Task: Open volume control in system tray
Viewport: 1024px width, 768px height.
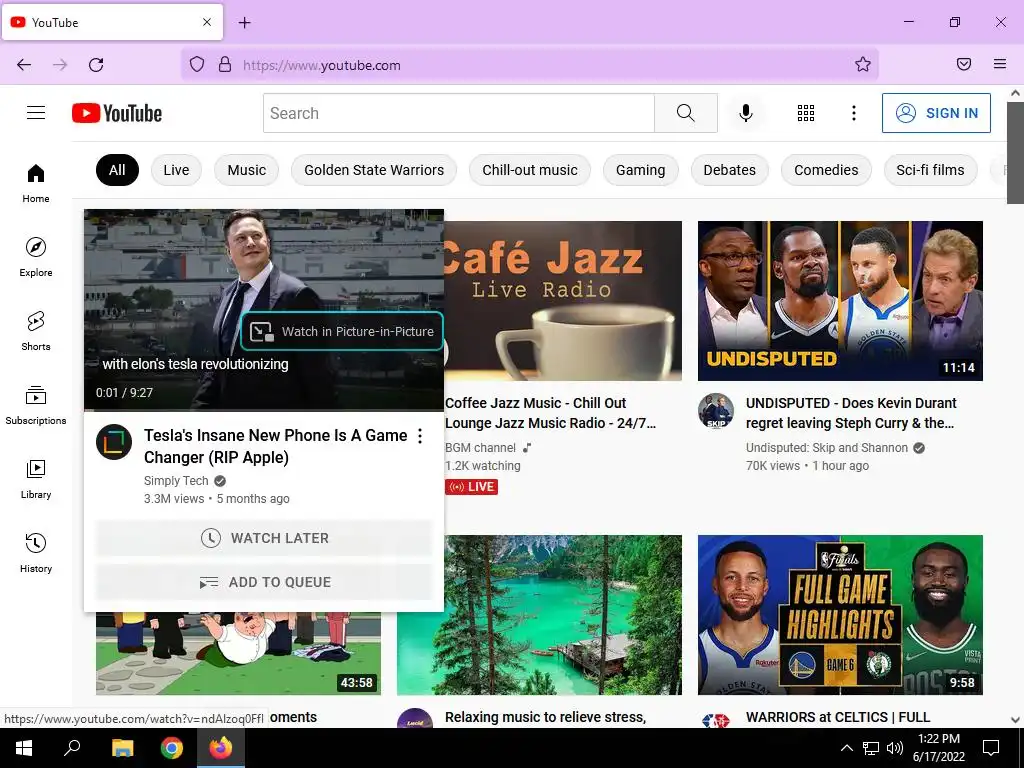Action: pyautogui.click(x=895, y=748)
